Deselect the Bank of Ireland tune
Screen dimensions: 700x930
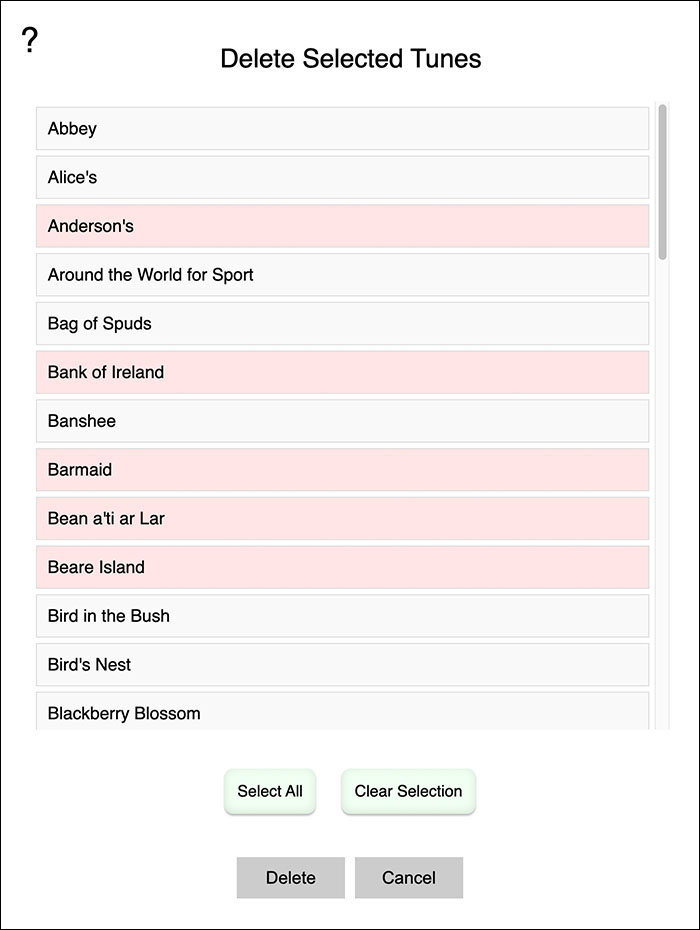click(x=342, y=372)
